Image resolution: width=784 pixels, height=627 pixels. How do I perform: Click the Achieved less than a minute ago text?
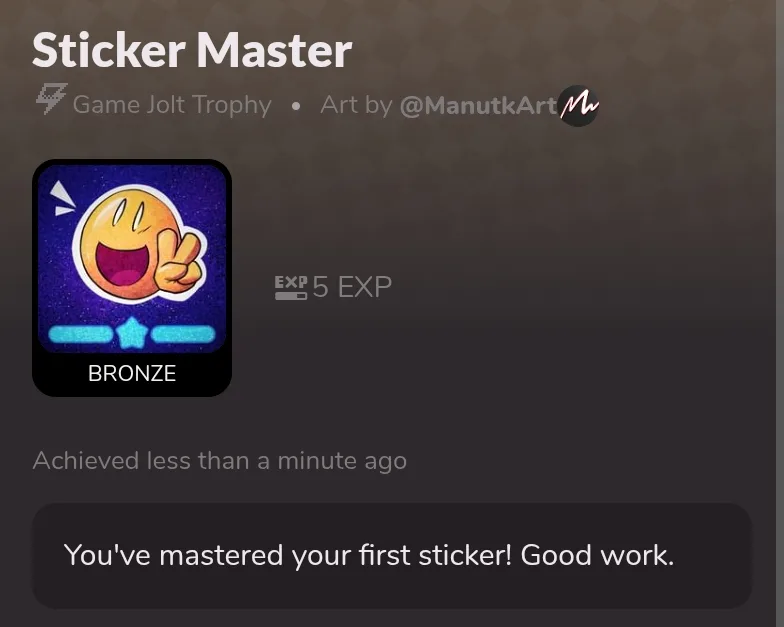click(x=220, y=460)
